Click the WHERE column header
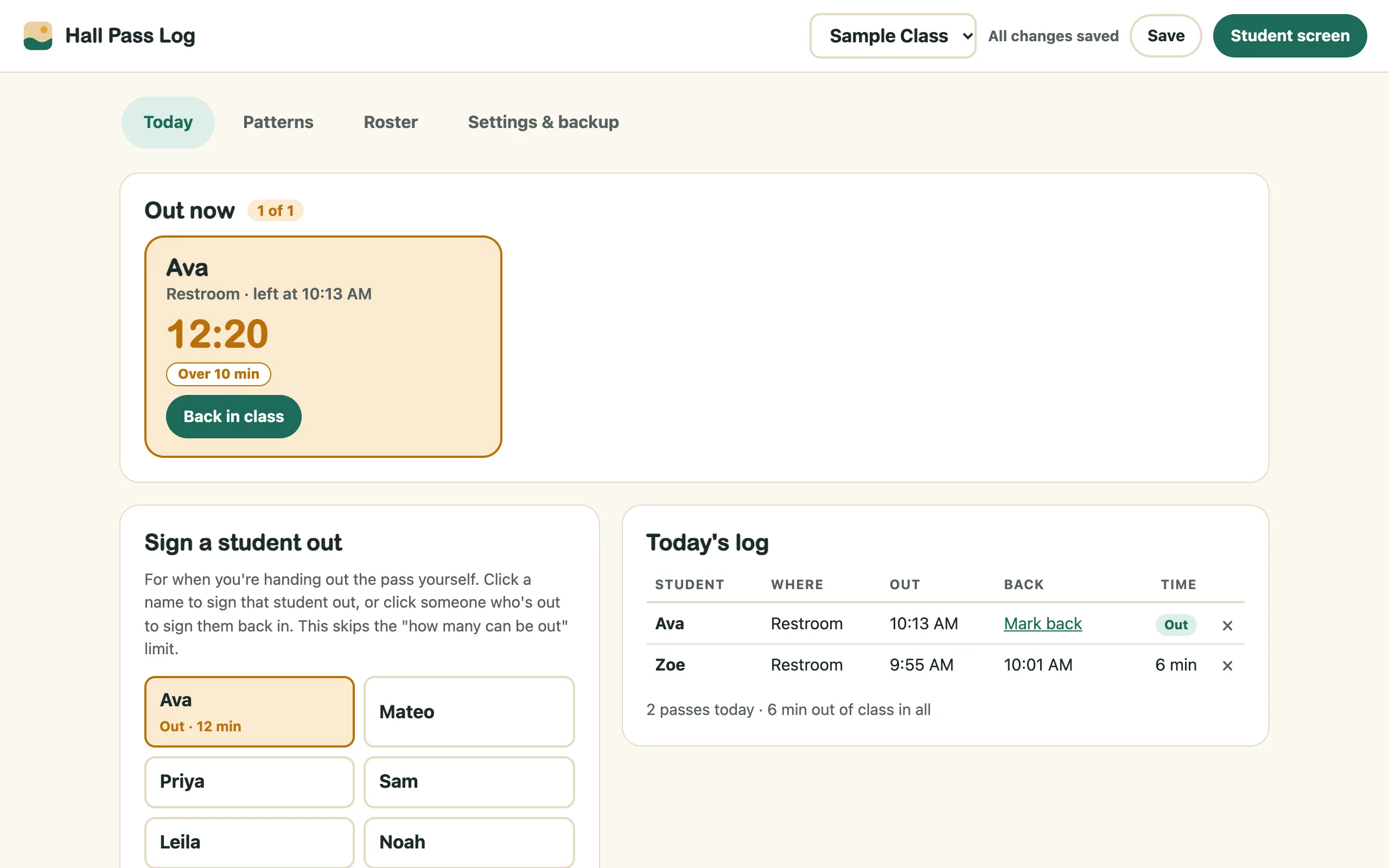Screen dimensions: 1389x868 coord(797,584)
